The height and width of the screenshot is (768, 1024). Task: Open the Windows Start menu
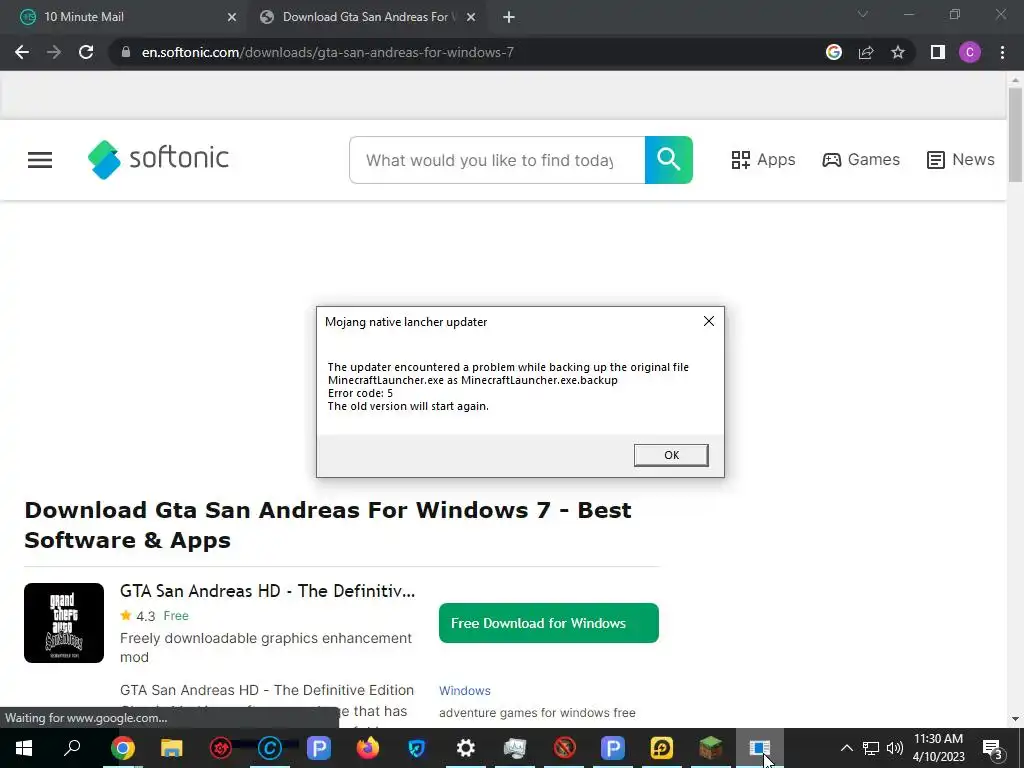click(x=24, y=748)
